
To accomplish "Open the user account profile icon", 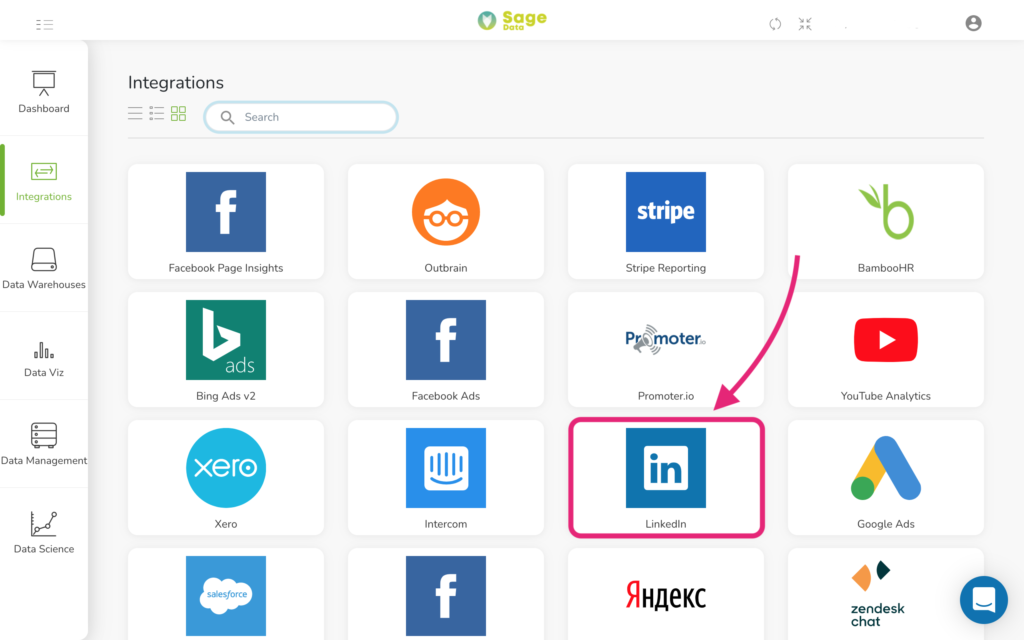I will (973, 24).
